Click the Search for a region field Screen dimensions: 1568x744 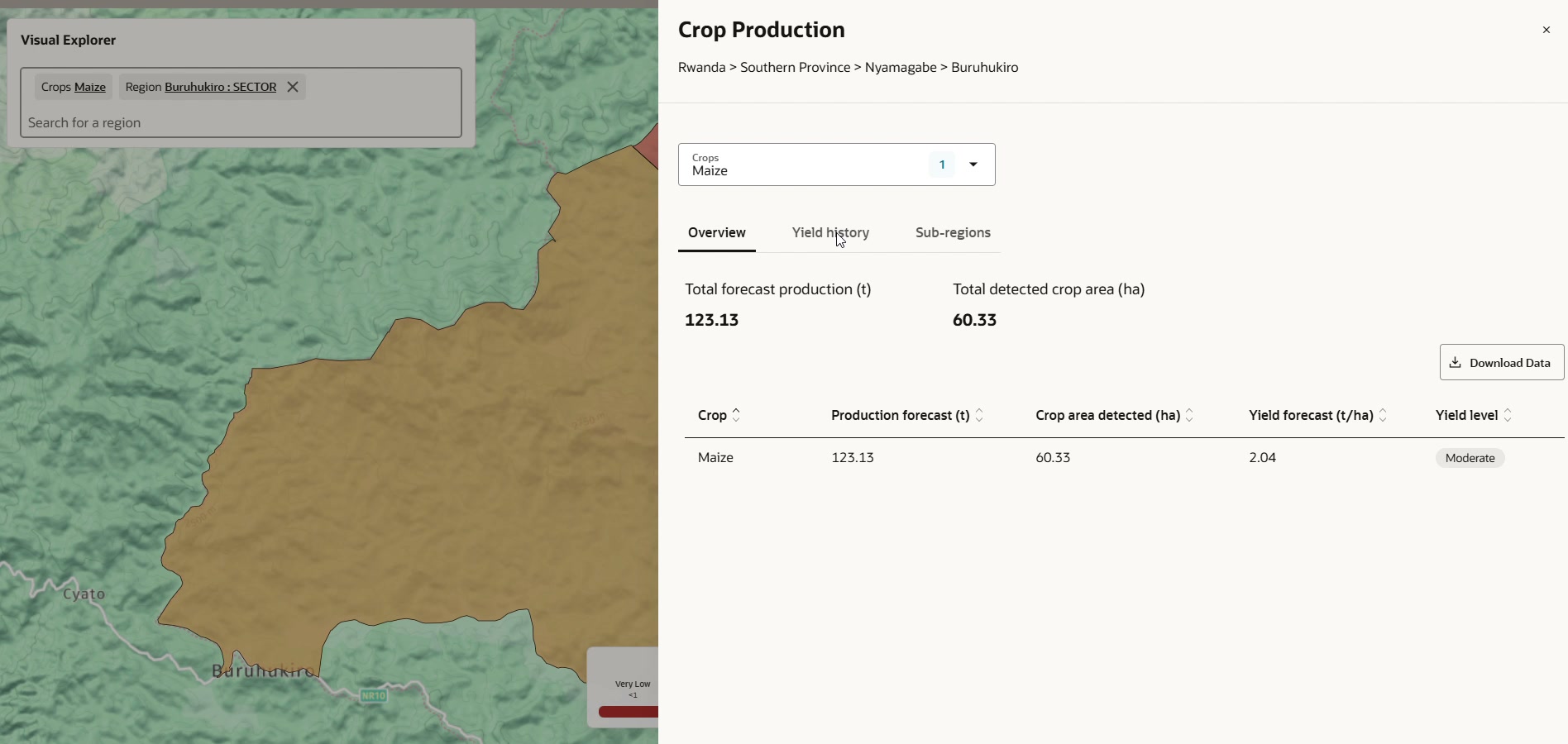click(x=241, y=123)
